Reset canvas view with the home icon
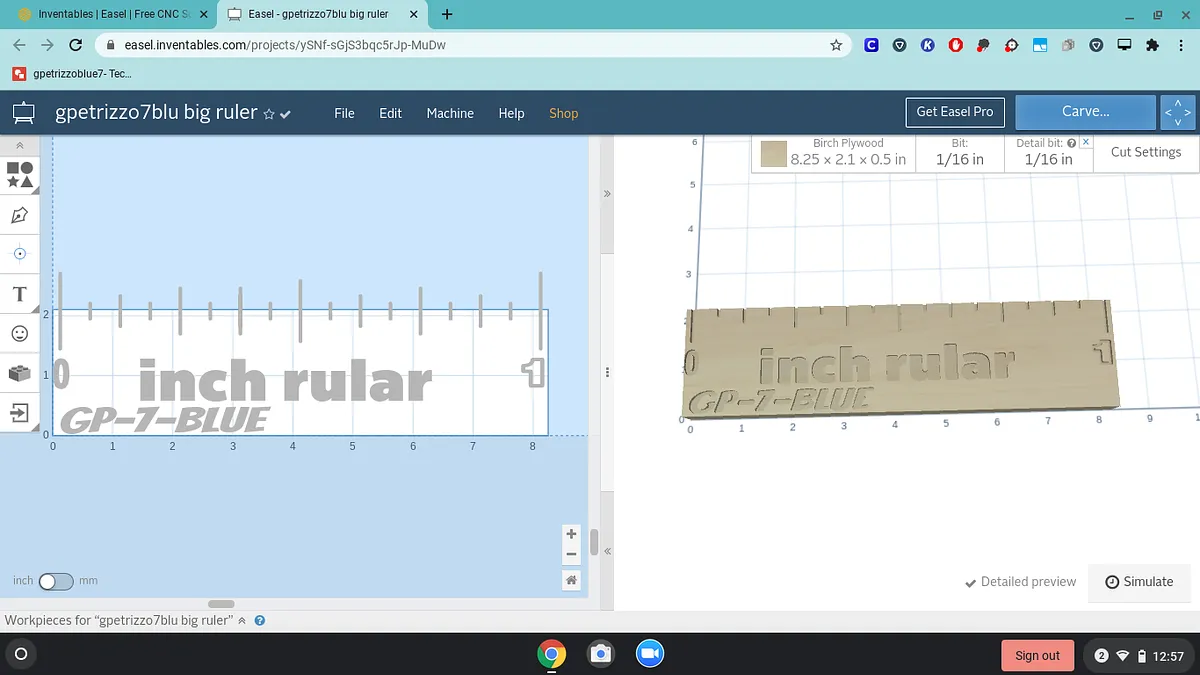Image resolution: width=1200 pixels, height=675 pixels. 571,580
